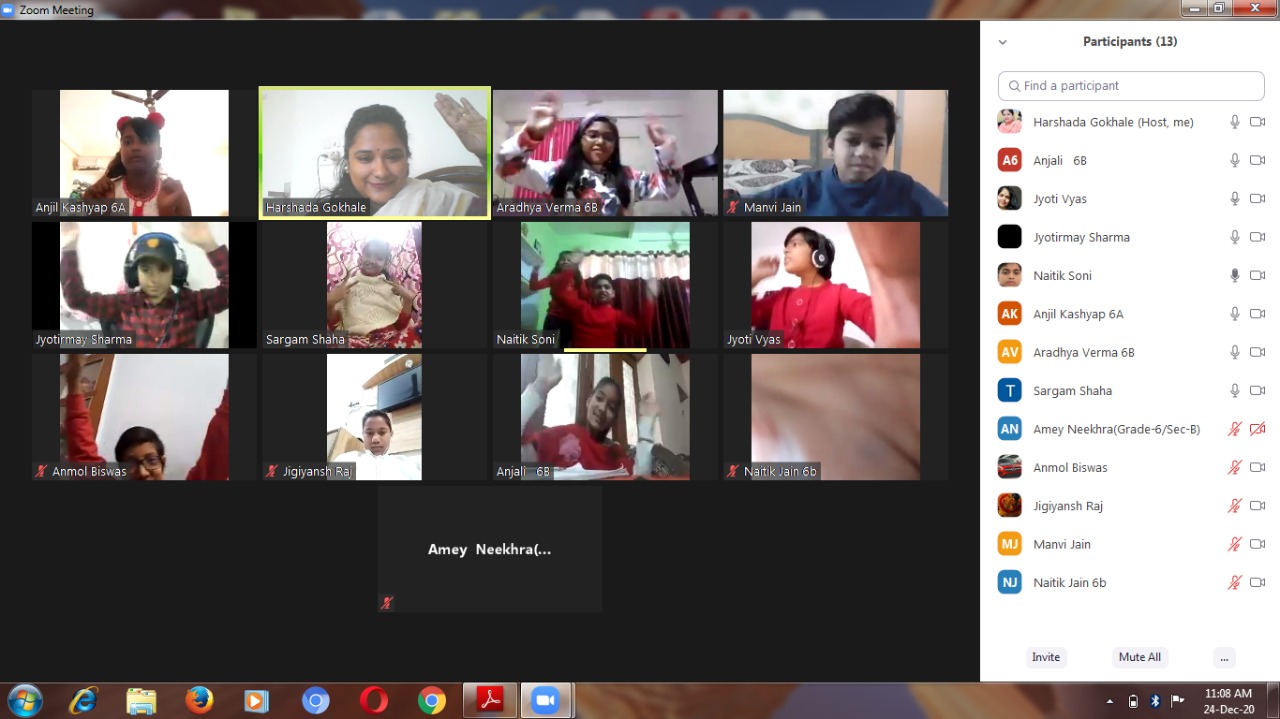Click muted microphone icon for Naitik Jain 6b
Viewport: 1280px width, 719px height.
coord(1235,582)
